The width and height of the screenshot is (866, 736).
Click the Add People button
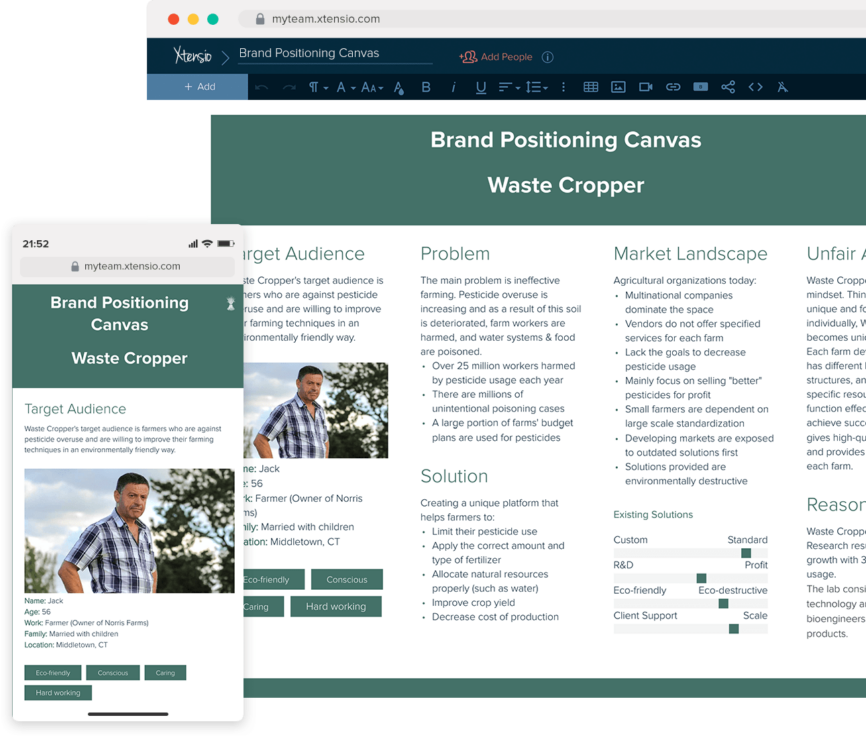tap(496, 57)
